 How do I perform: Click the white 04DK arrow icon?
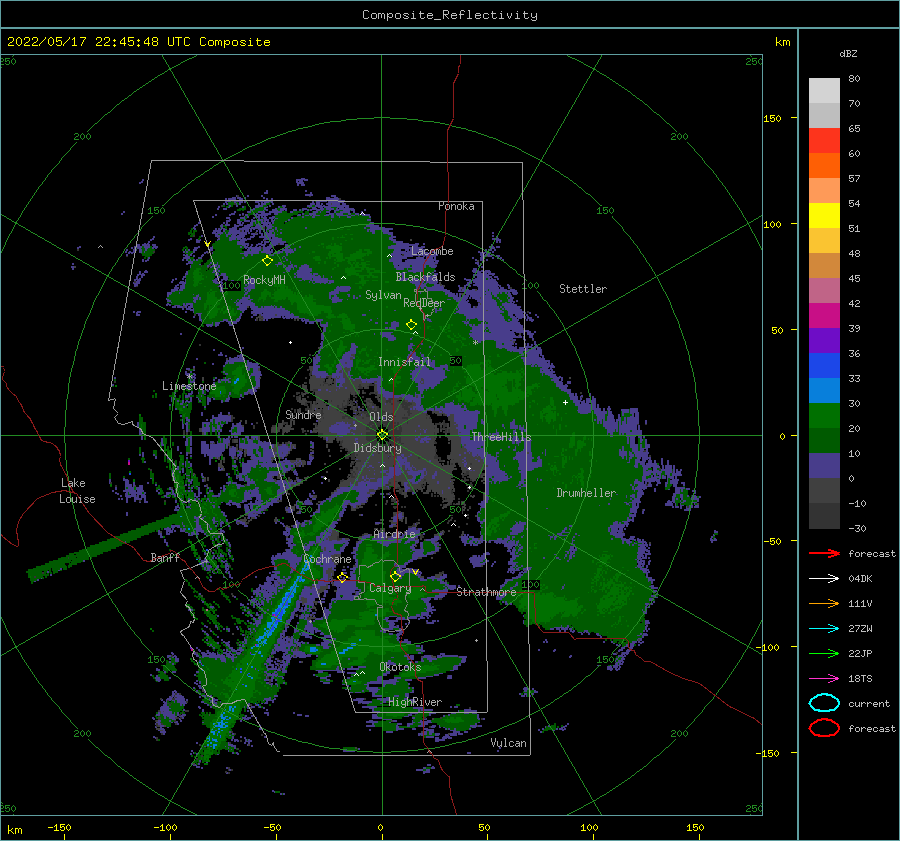824,579
